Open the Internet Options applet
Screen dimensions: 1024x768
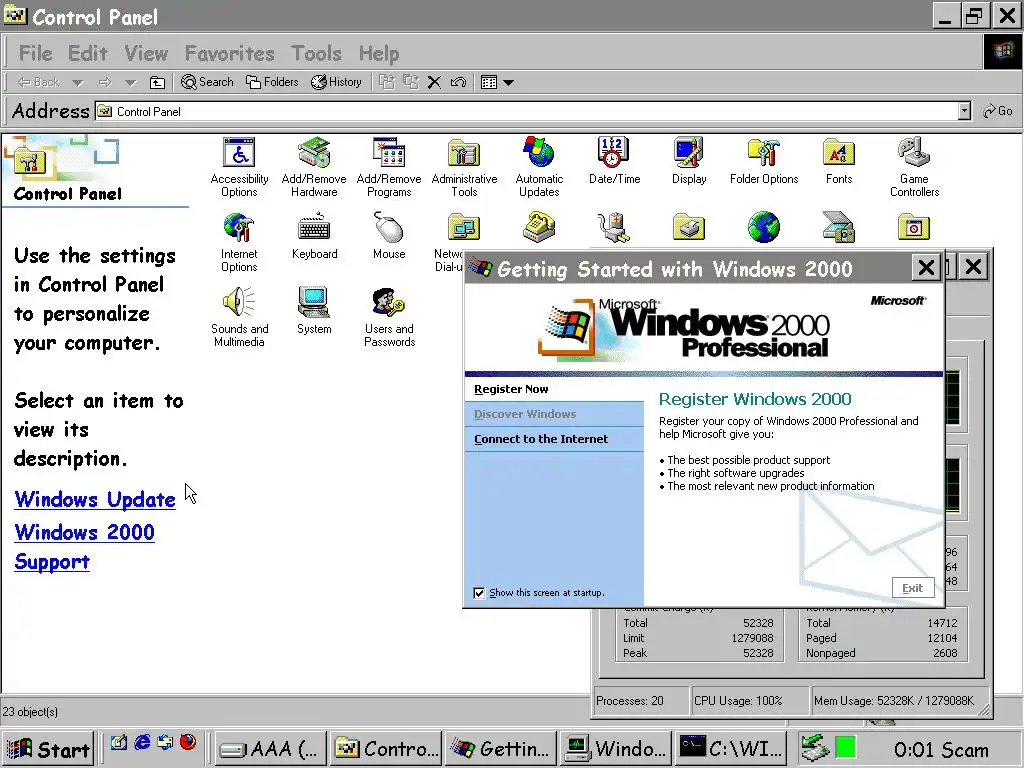[239, 242]
